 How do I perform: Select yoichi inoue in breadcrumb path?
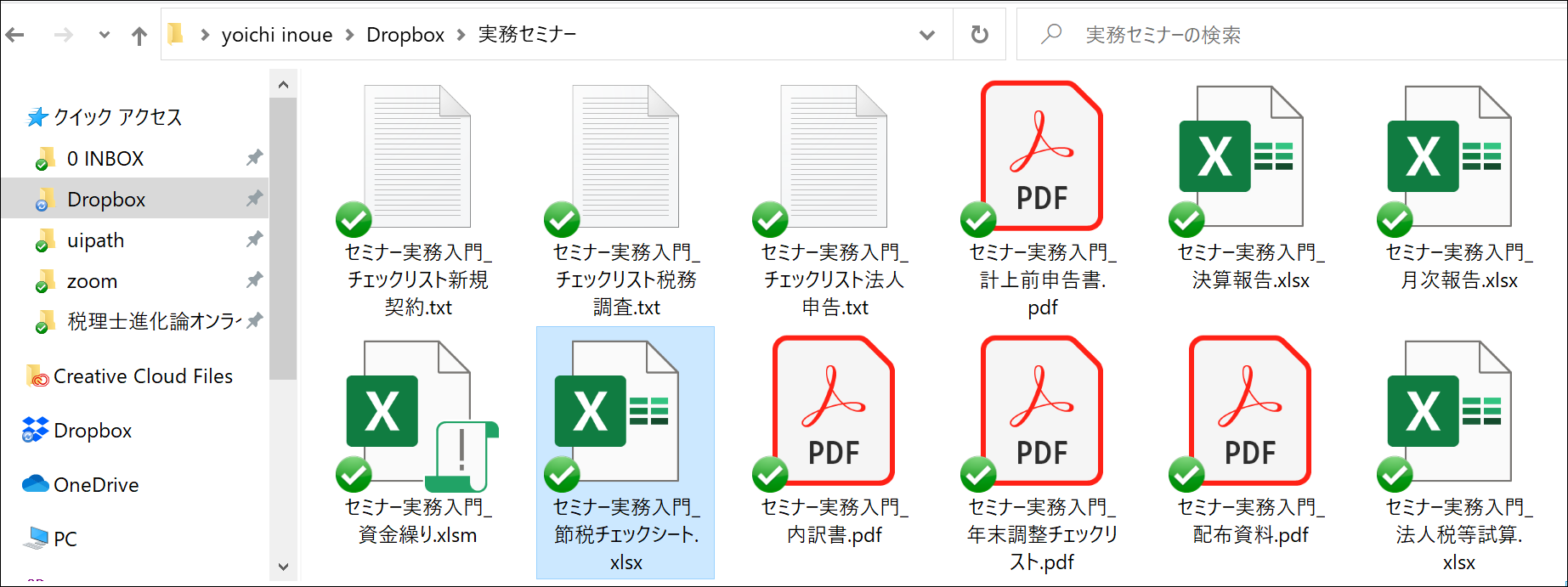tap(277, 35)
